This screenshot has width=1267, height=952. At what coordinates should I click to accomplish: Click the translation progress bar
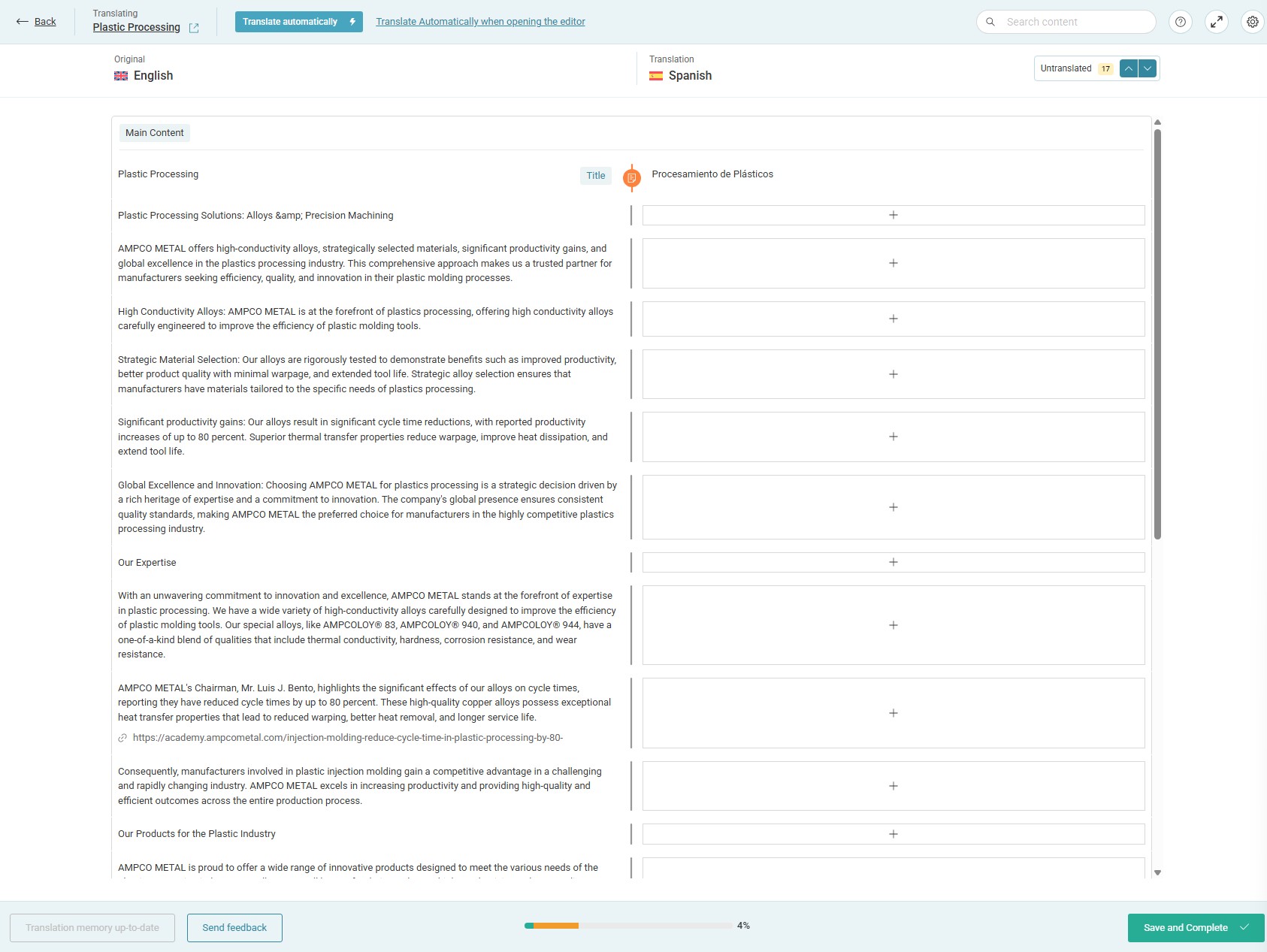pyautogui.click(x=628, y=926)
